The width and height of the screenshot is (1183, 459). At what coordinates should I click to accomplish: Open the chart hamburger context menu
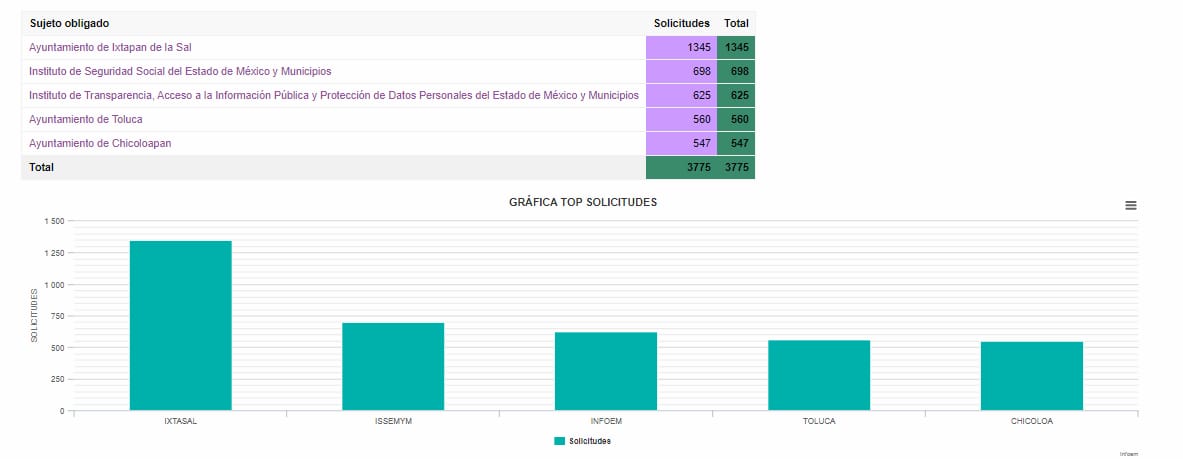pos(1131,205)
